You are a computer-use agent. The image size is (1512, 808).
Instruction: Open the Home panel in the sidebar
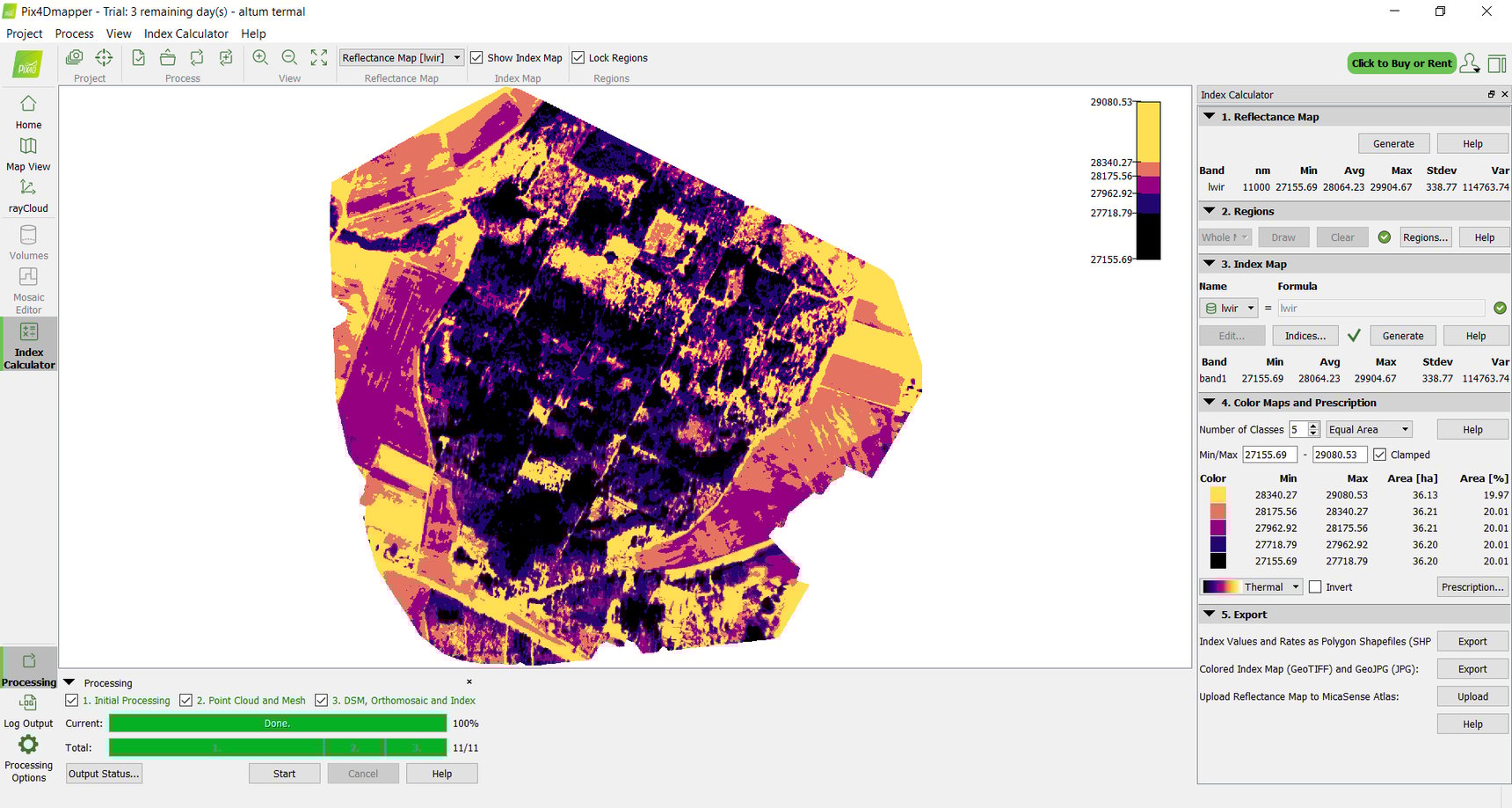28,113
